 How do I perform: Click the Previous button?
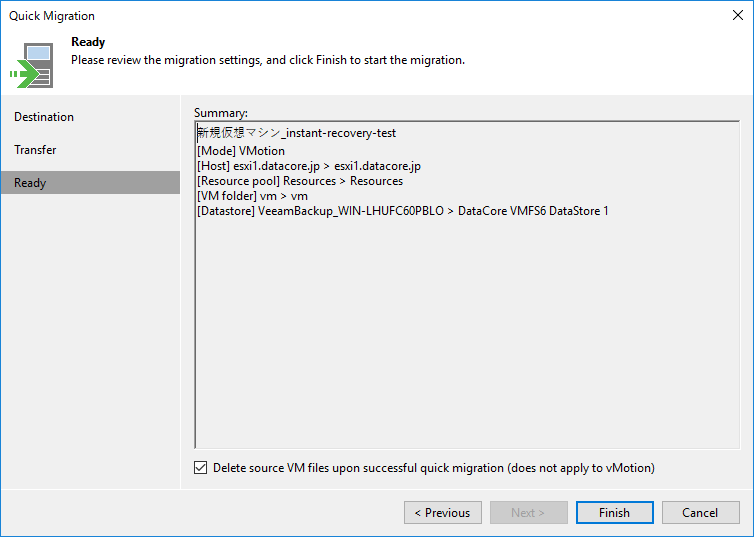pyautogui.click(x=443, y=512)
